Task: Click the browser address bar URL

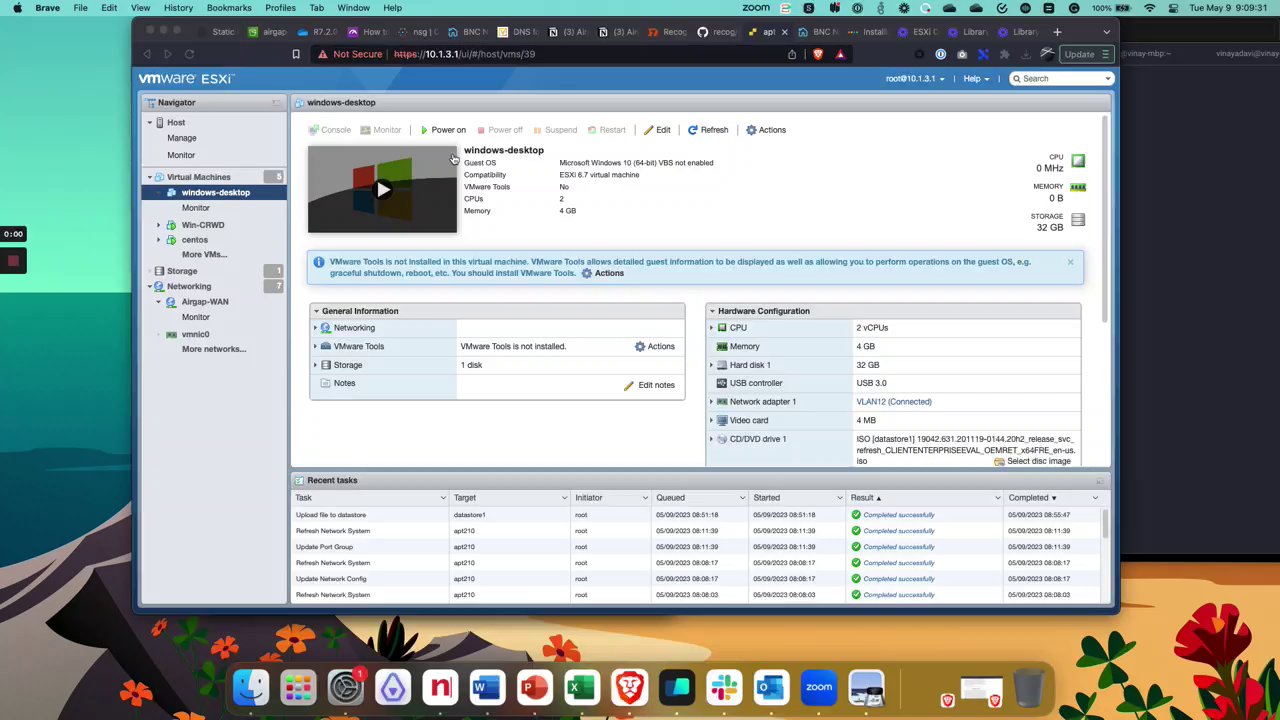Action: 464,54
